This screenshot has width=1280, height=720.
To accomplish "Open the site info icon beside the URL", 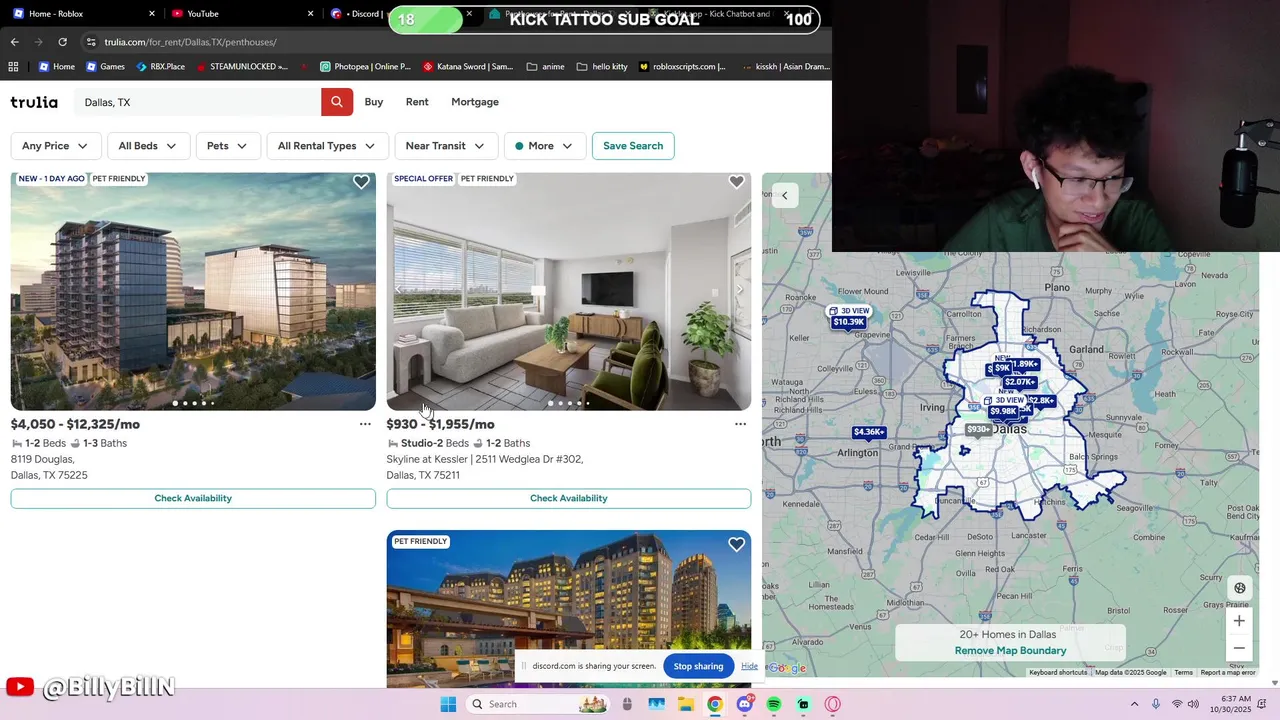I will coord(91,42).
